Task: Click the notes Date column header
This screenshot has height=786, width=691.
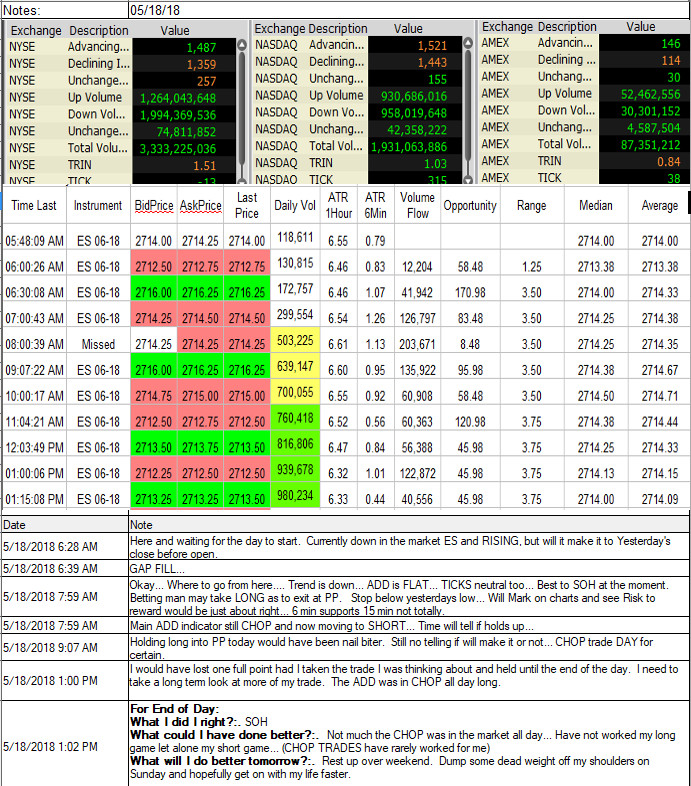Action: pyautogui.click(x=65, y=525)
